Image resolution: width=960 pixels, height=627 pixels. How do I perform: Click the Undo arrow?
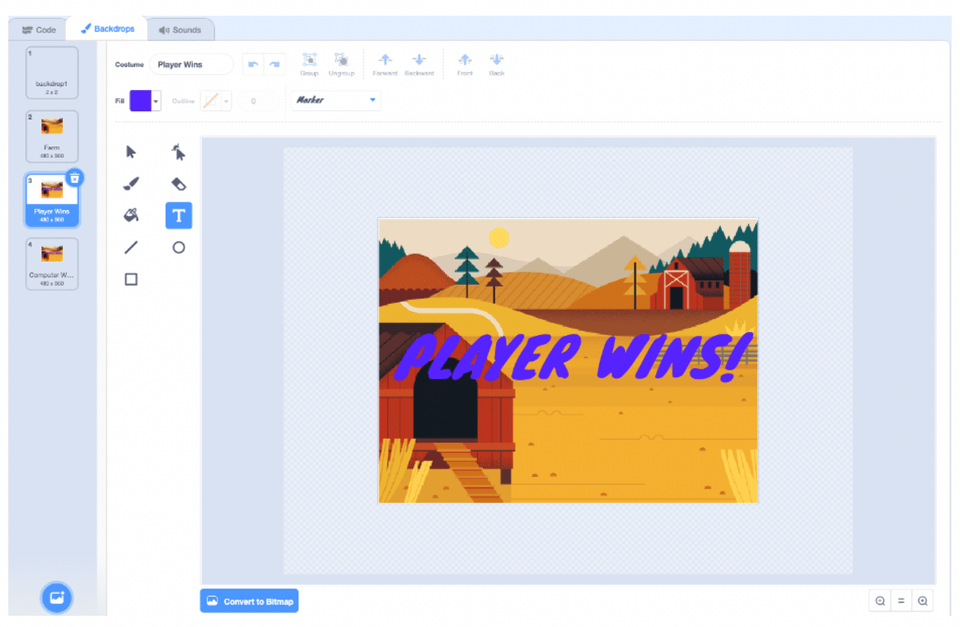point(253,64)
